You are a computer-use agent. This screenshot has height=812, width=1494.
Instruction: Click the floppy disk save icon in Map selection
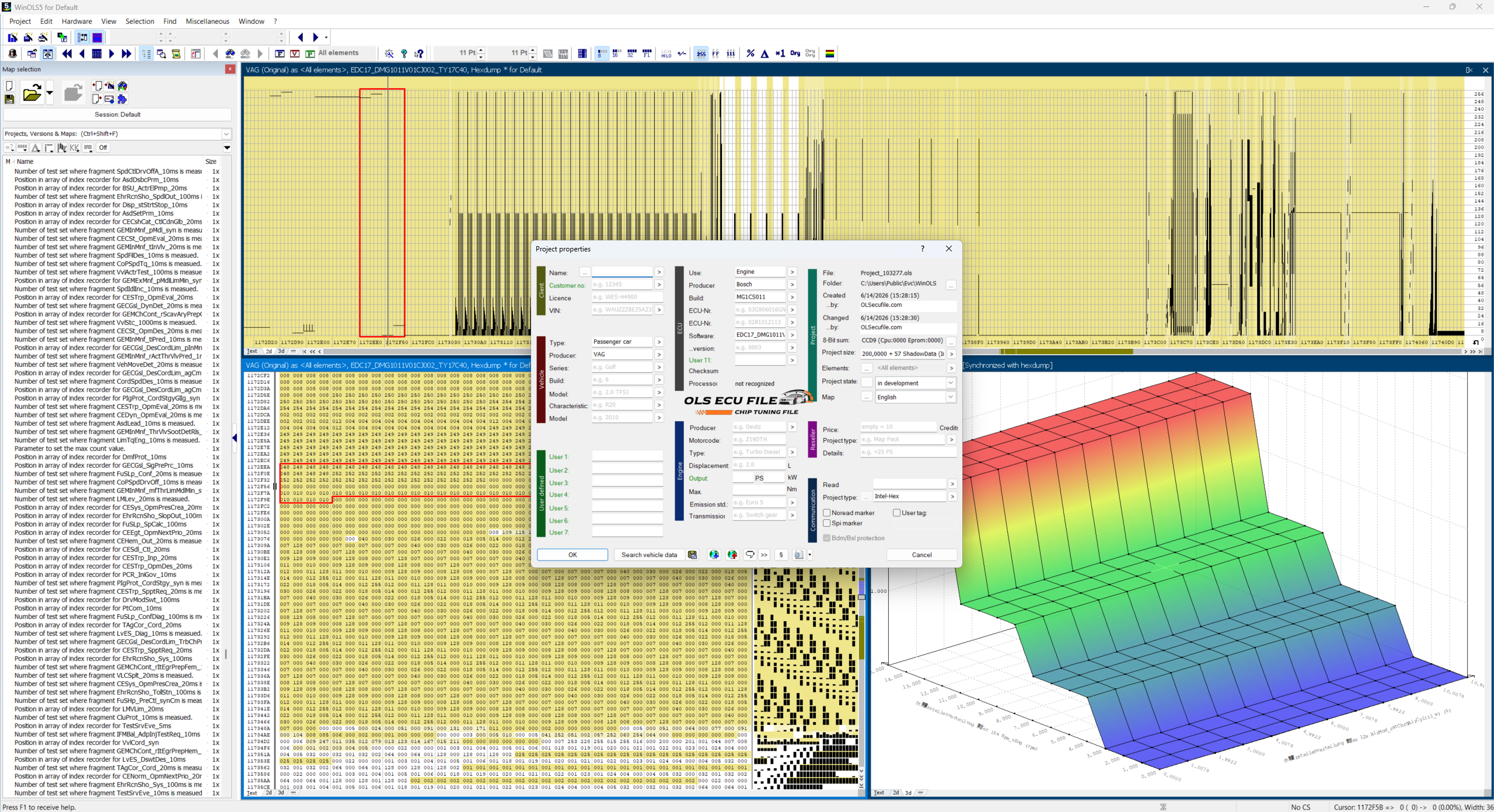(9, 99)
